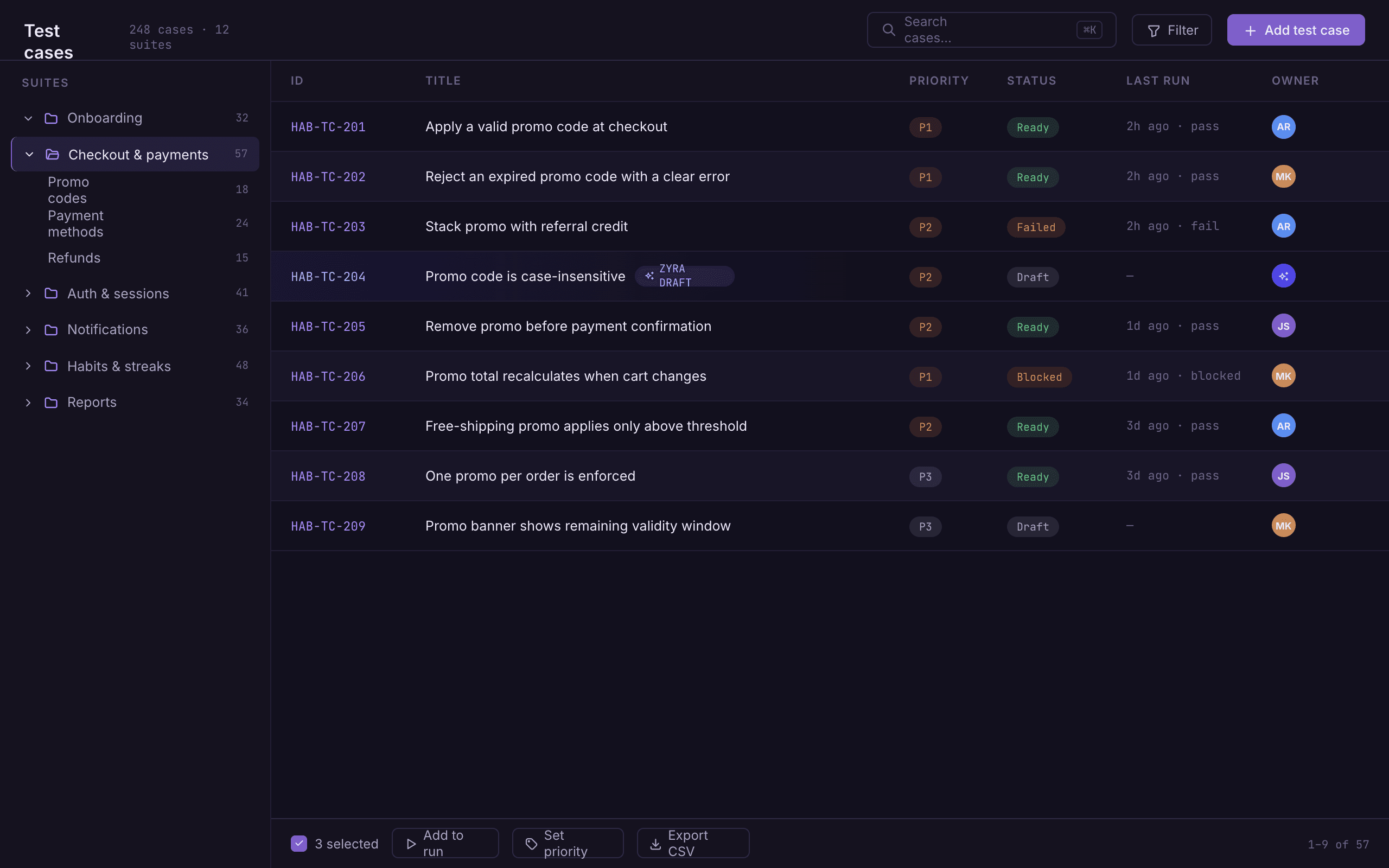Focus the Search cases input field
Screen dimensions: 1389x868
(x=991, y=30)
